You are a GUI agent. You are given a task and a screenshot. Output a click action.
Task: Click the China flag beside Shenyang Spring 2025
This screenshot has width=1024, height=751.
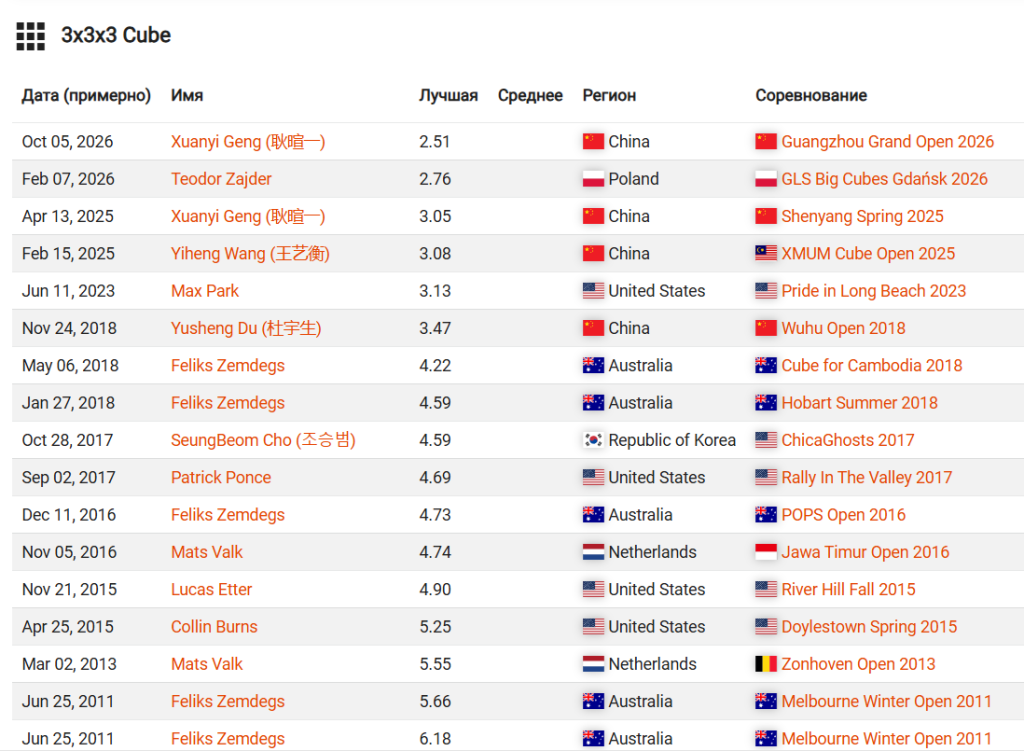(766, 216)
